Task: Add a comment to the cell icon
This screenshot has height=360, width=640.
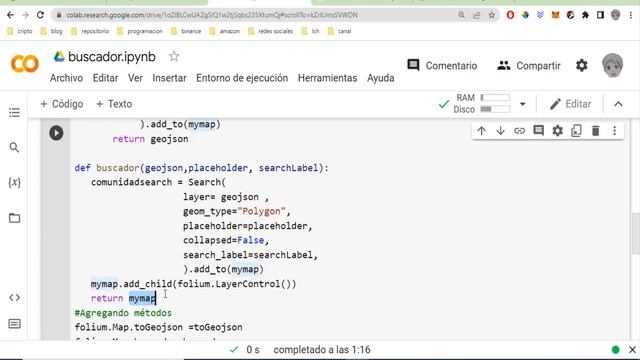Action: click(x=538, y=131)
